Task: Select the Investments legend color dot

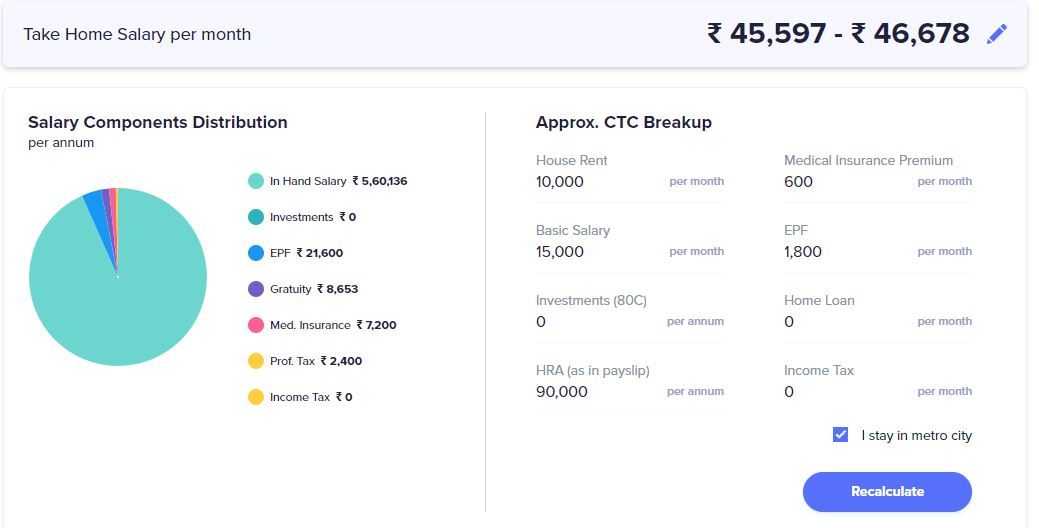Action: point(256,217)
